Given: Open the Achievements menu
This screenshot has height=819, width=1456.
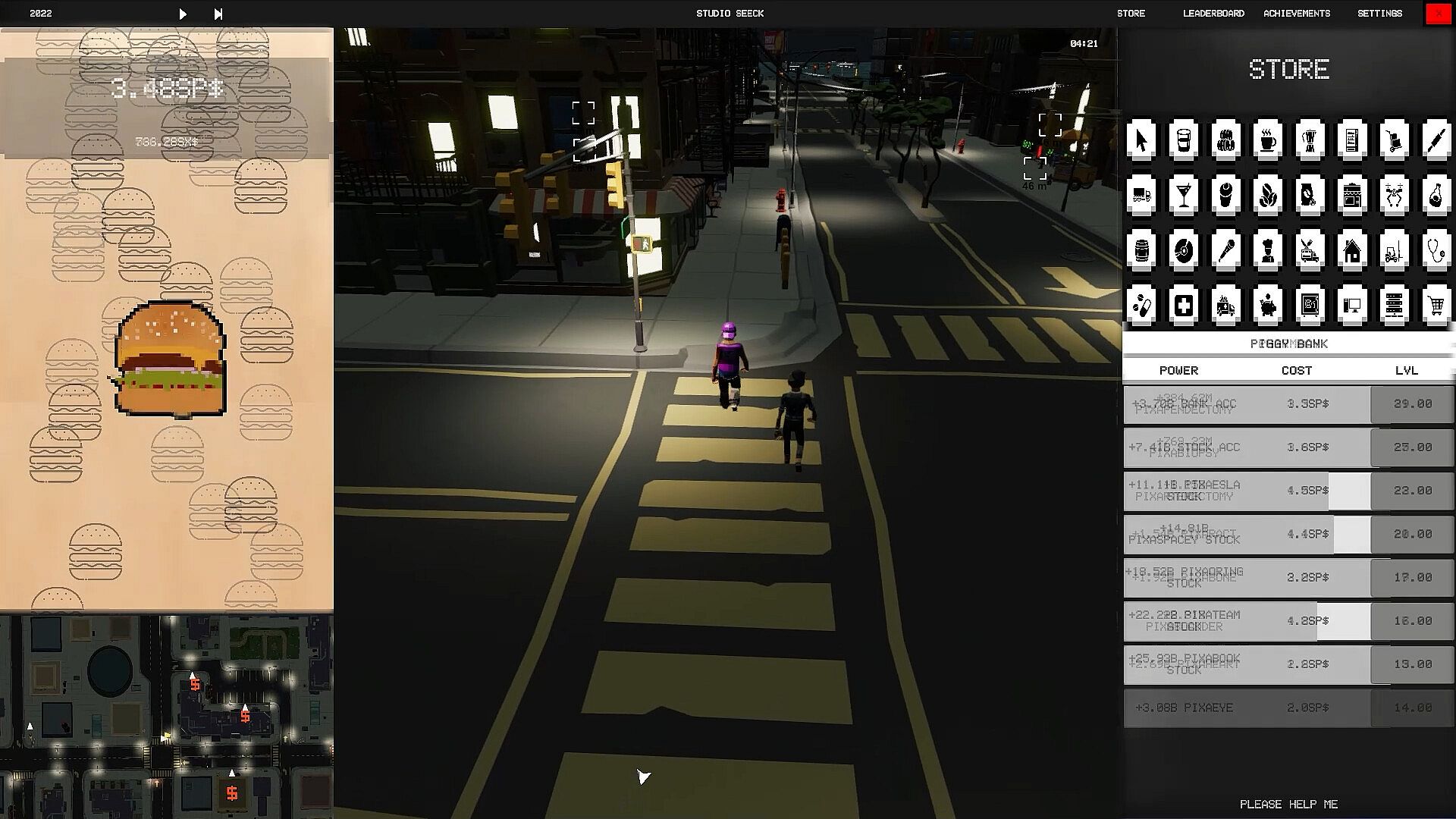Looking at the screenshot, I should pos(1297,14).
